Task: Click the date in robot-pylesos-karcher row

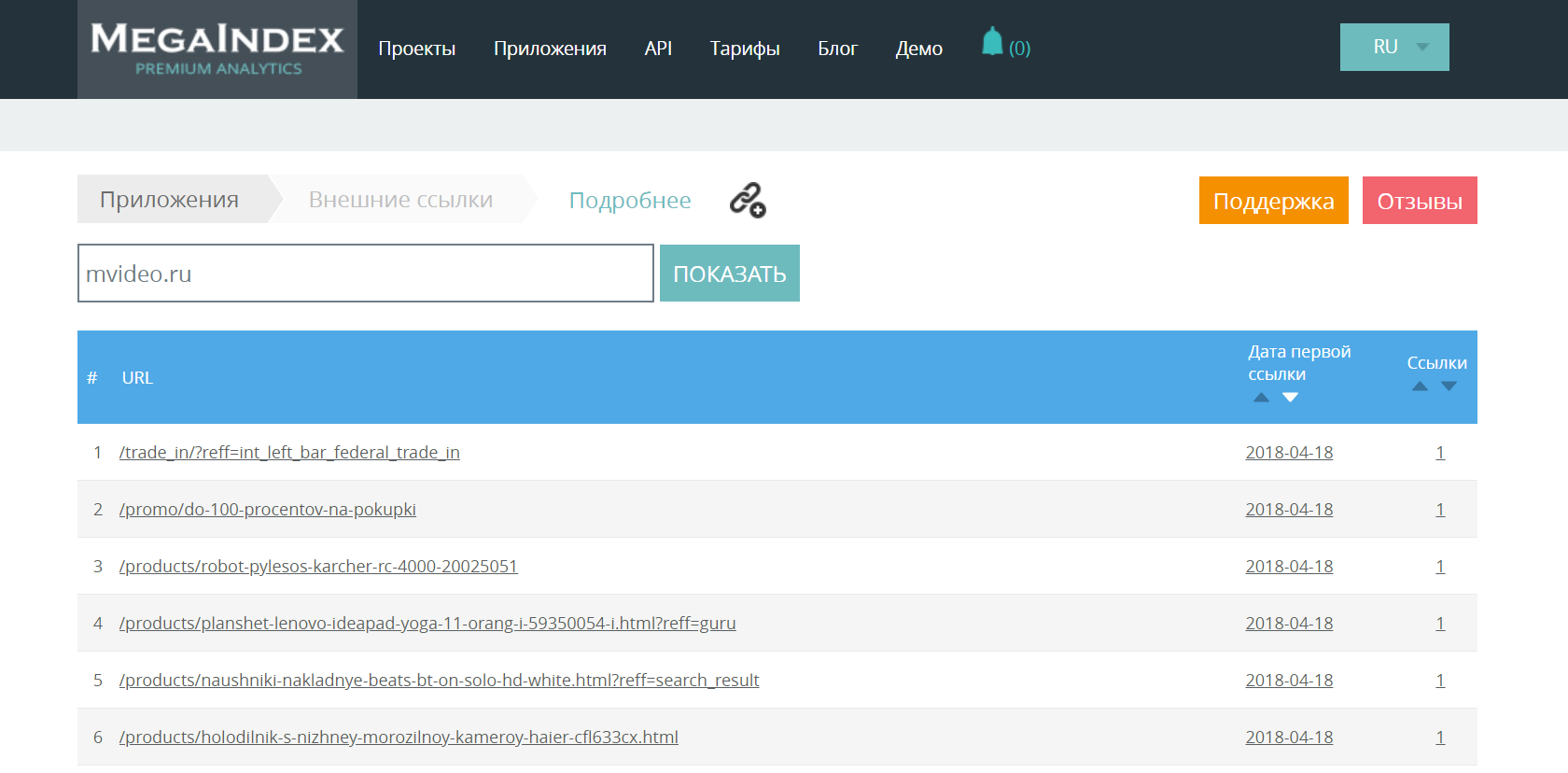Action: pos(1289,567)
